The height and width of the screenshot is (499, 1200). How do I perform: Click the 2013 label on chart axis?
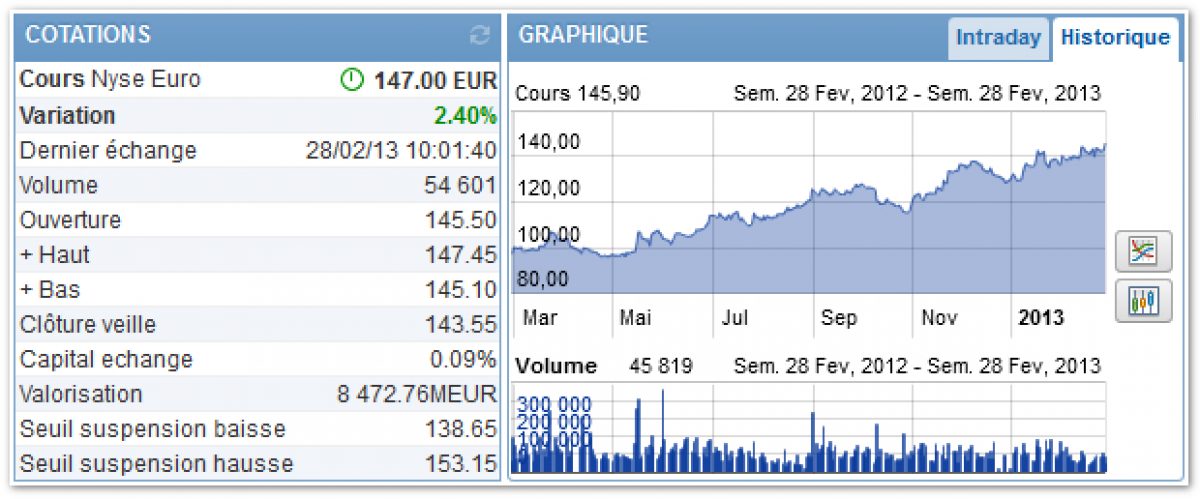click(1041, 318)
